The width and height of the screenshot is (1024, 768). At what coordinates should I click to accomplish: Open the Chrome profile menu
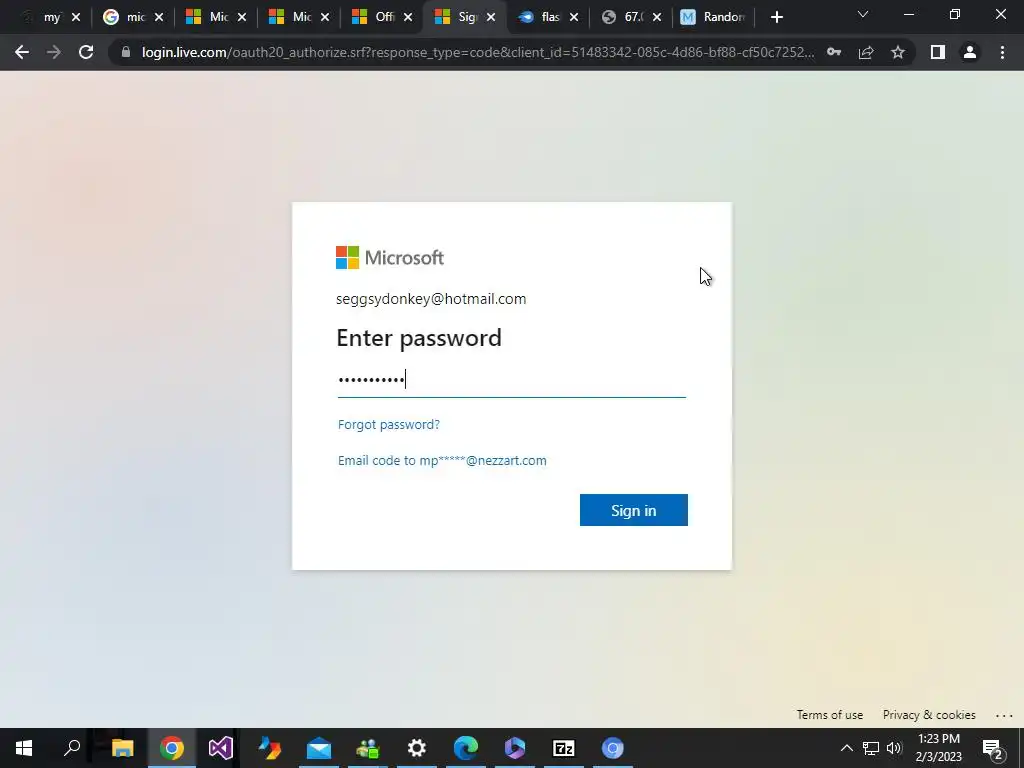click(x=970, y=52)
